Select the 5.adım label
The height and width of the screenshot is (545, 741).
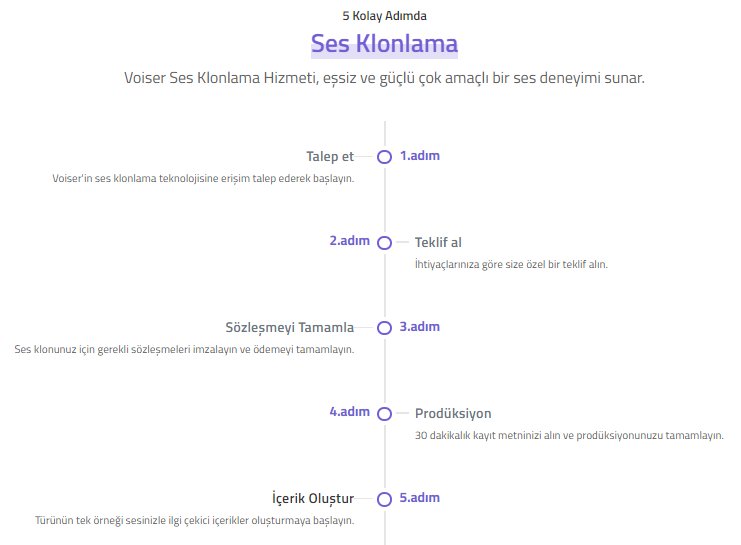click(420, 498)
